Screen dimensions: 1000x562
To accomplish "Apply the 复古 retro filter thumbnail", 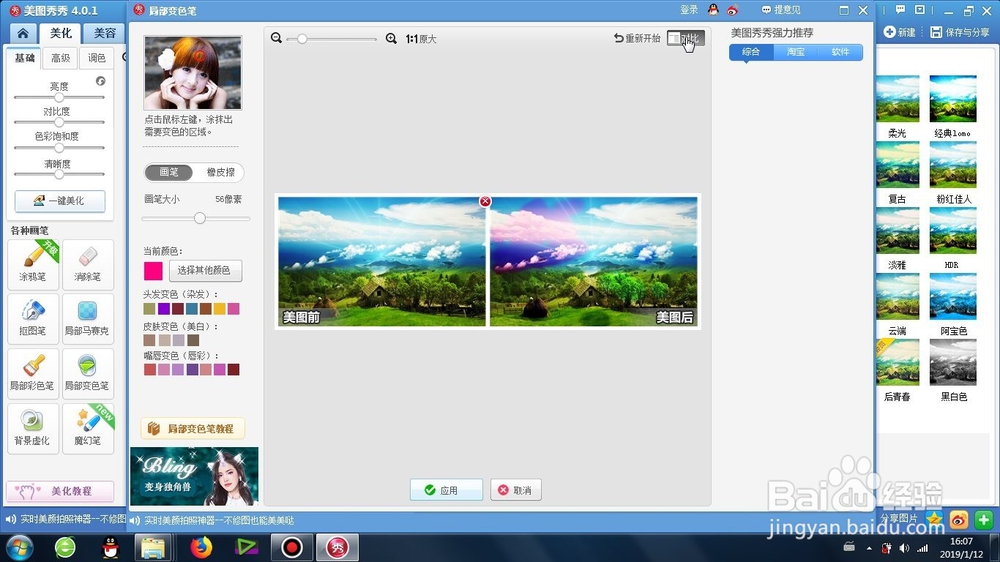I will [897, 165].
